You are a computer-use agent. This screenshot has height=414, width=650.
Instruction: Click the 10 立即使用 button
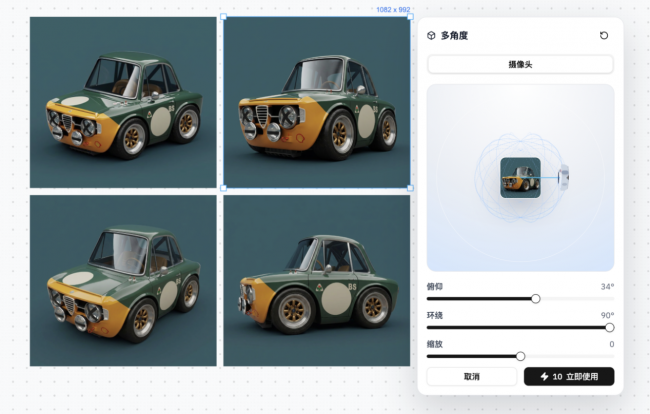tap(569, 376)
